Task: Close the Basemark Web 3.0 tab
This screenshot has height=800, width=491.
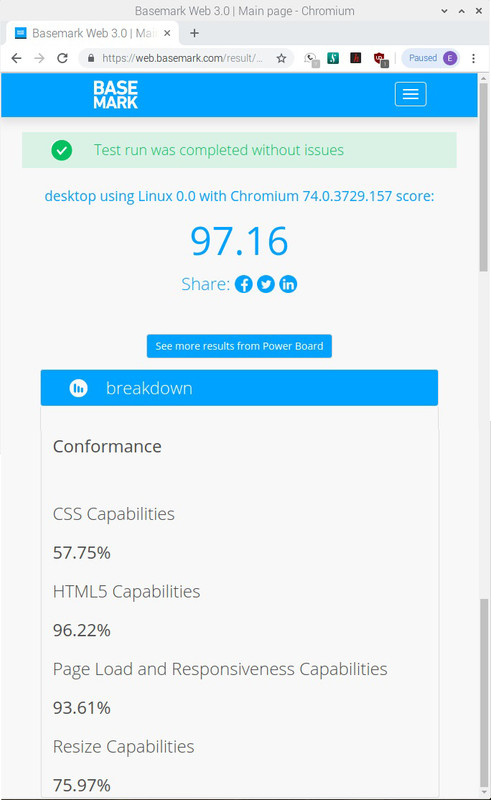Action: tap(167, 33)
